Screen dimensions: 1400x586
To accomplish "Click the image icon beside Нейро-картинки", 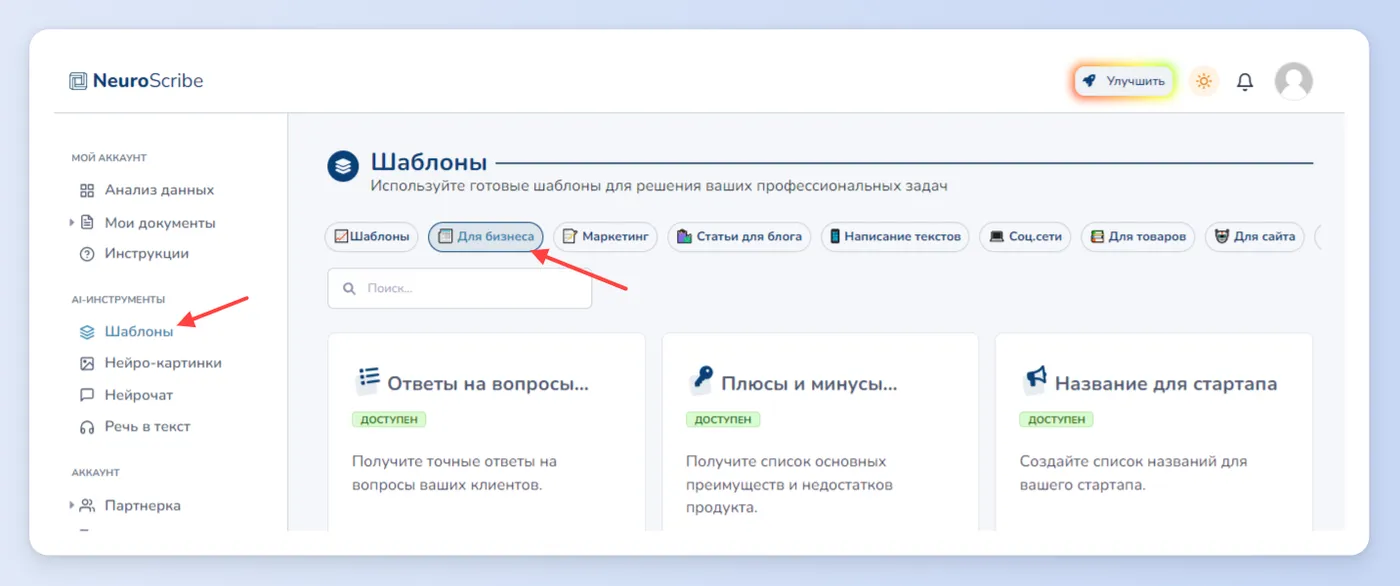I will [x=87, y=363].
